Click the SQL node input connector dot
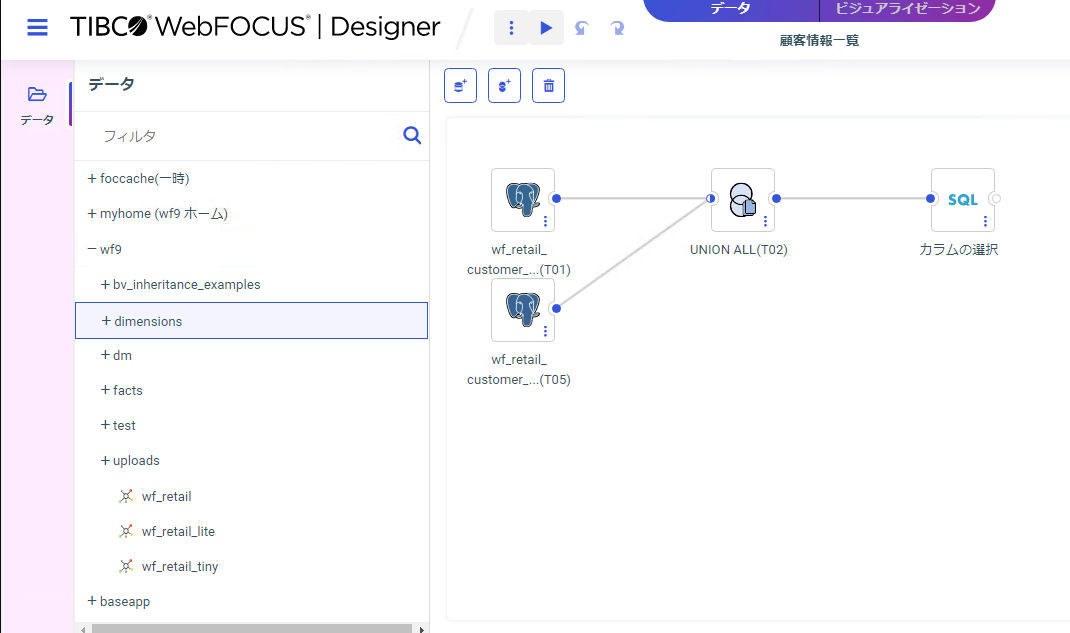Viewport: 1070px width, 633px height. click(930, 198)
